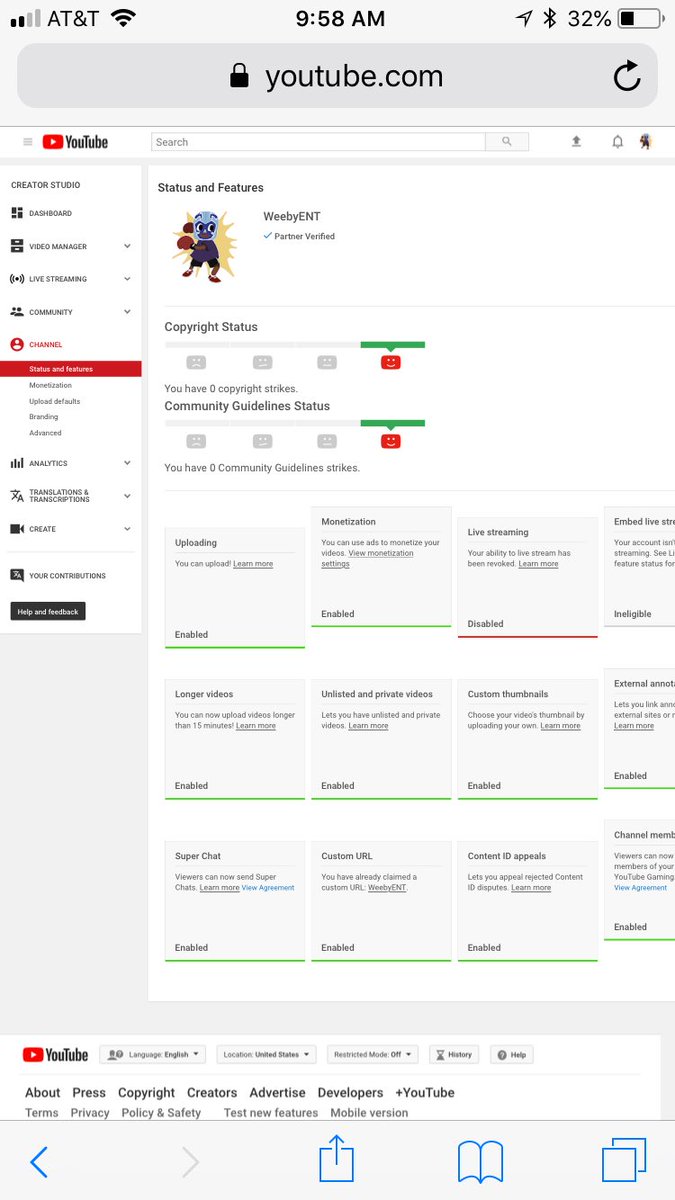Viewport: 675px width, 1200px height.
Task: Reload the page in Safari
Action: [627, 76]
